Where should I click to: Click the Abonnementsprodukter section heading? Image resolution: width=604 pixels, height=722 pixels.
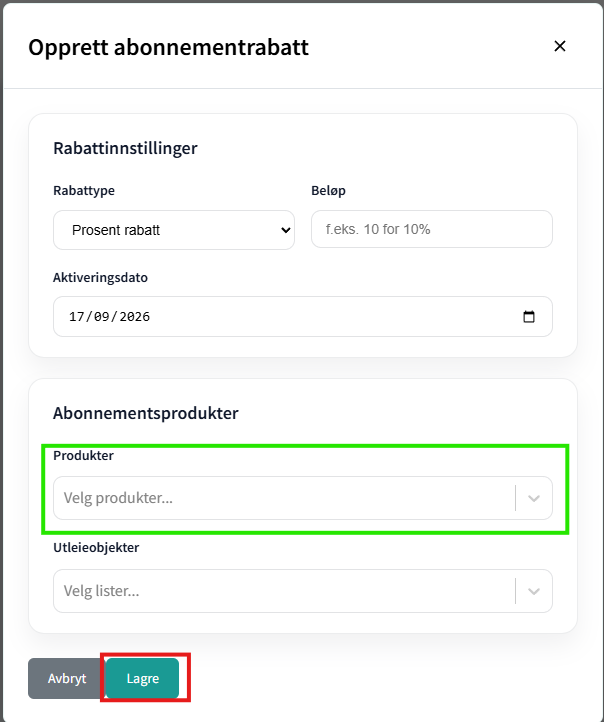[145, 413]
